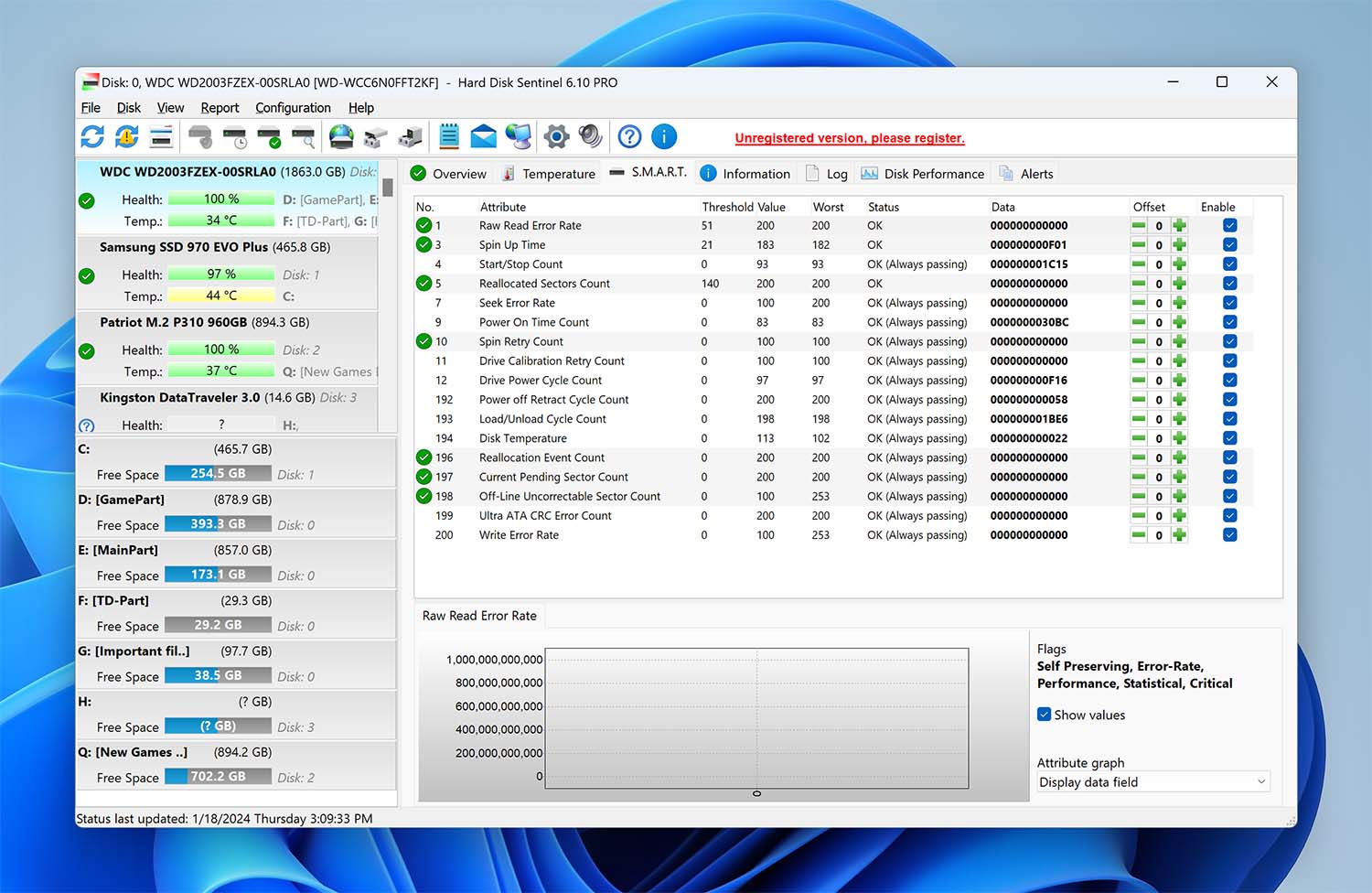This screenshot has width=1372, height=893.
Task: Click plus offset for Spin Up Time
Action: pyautogui.click(x=1180, y=244)
